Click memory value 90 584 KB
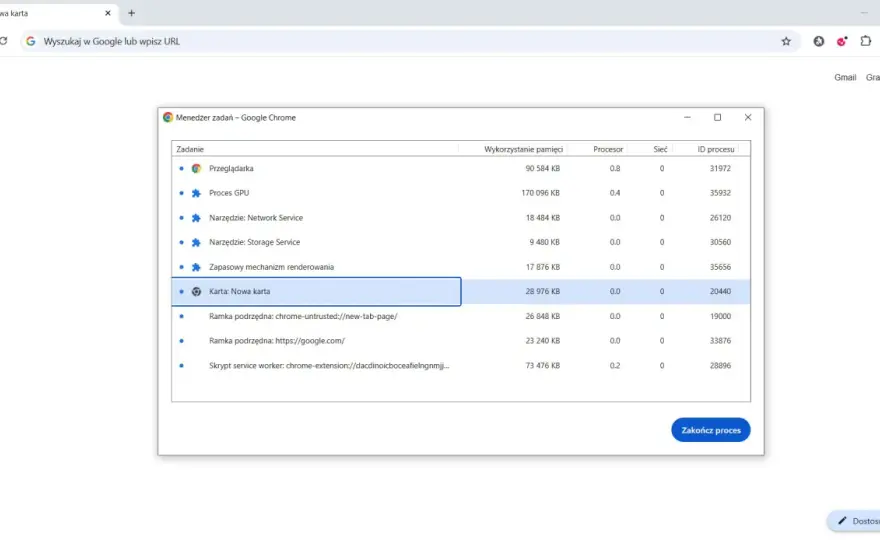The width and height of the screenshot is (880, 540). click(543, 168)
